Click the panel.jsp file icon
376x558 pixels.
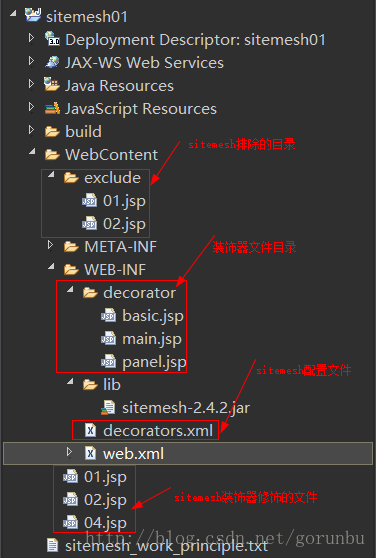tap(108, 362)
